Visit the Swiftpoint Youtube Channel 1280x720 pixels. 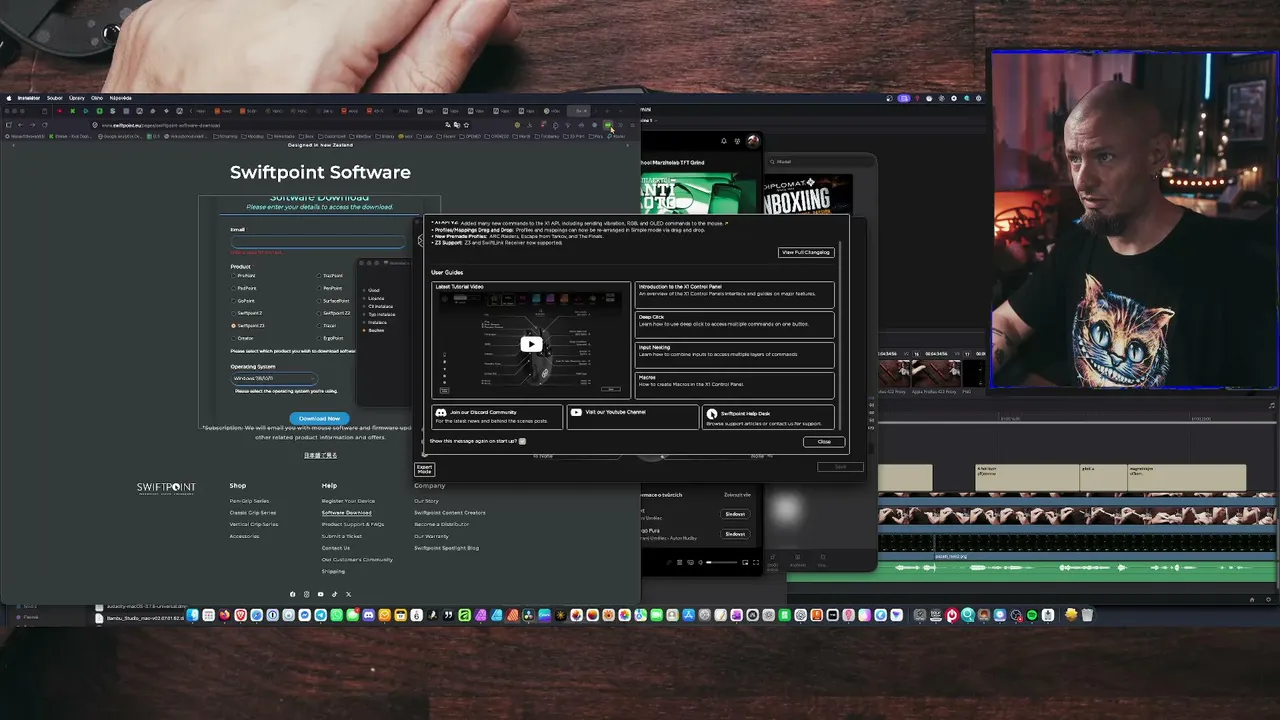[x=632, y=417]
